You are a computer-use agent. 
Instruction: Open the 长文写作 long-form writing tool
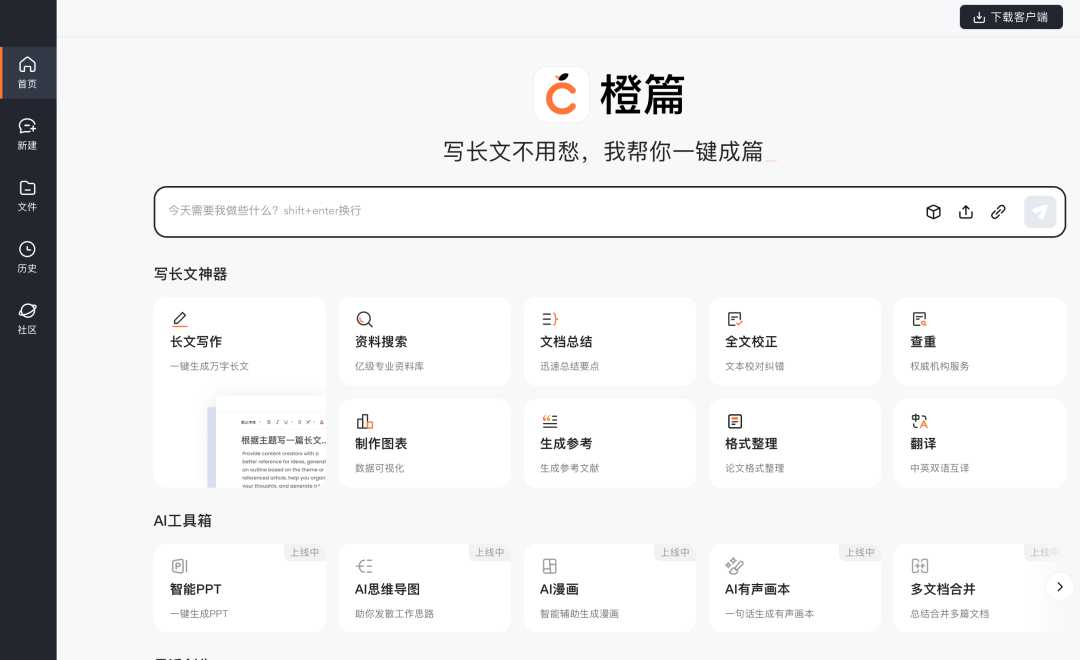pyautogui.click(x=240, y=341)
